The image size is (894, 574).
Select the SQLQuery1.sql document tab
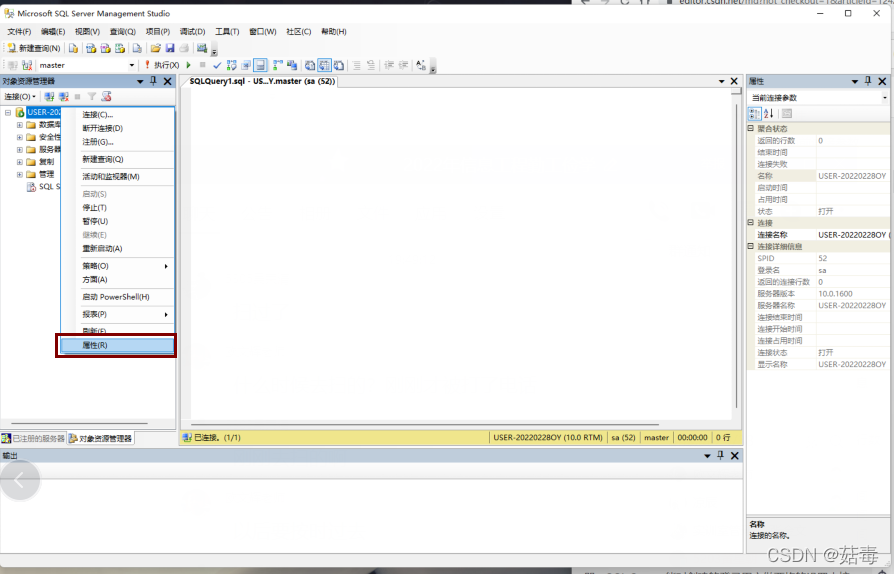click(x=262, y=82)
